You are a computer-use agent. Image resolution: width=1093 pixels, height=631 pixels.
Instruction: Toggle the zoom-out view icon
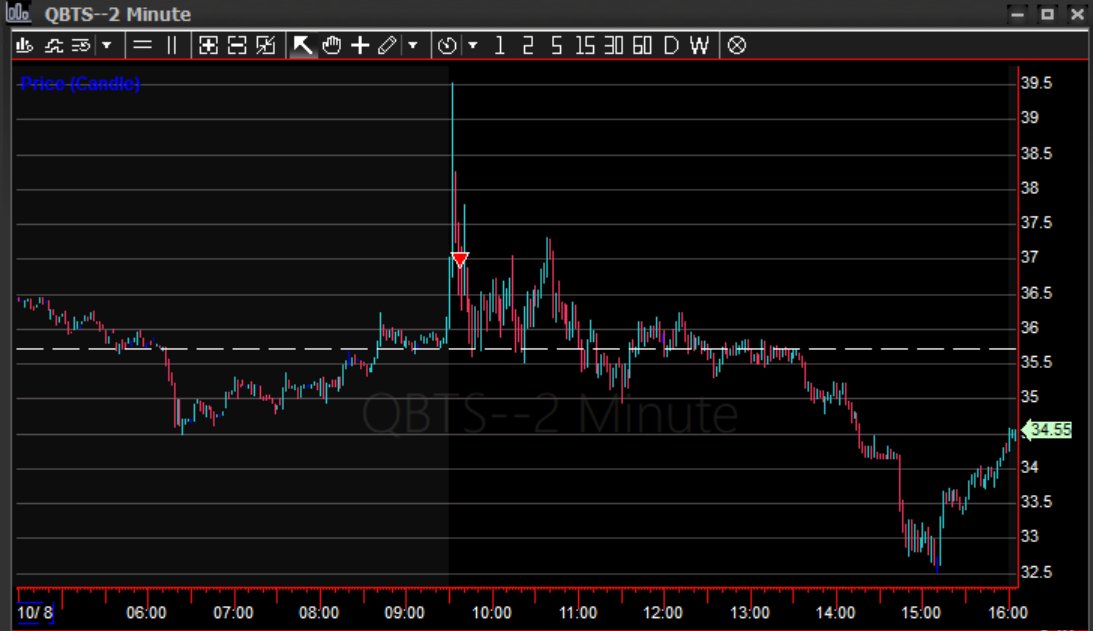[235, 45]
